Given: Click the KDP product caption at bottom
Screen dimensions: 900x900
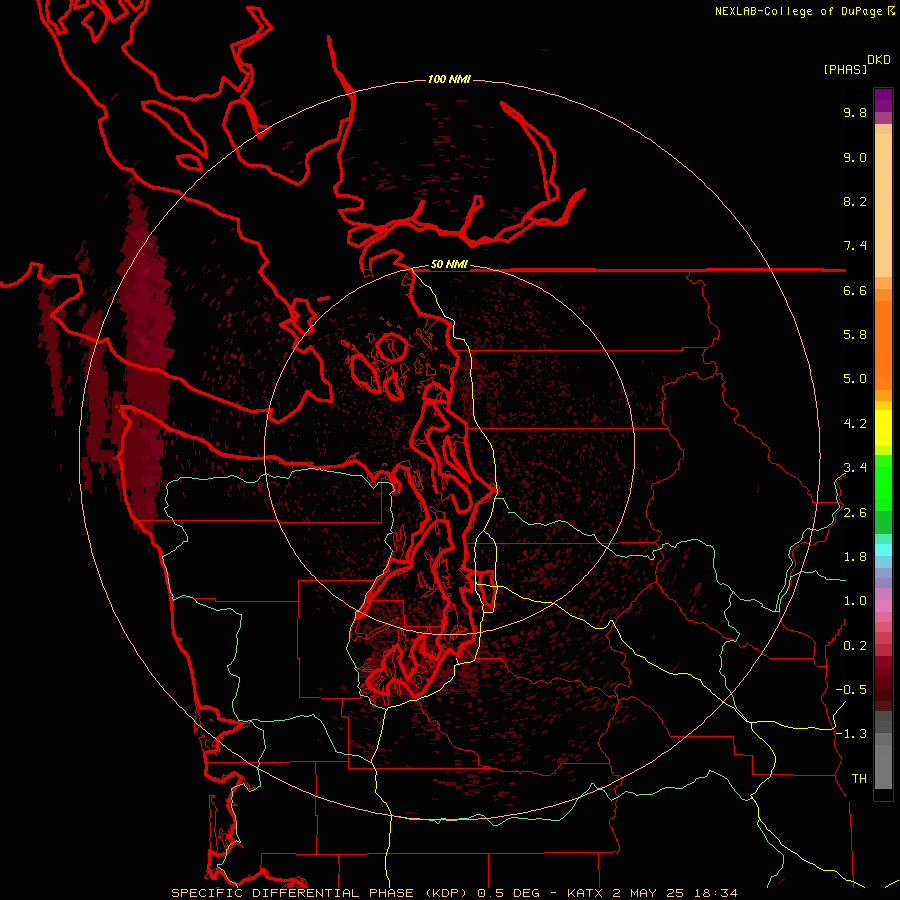Looking at the screenshot, I should point(454,893).
